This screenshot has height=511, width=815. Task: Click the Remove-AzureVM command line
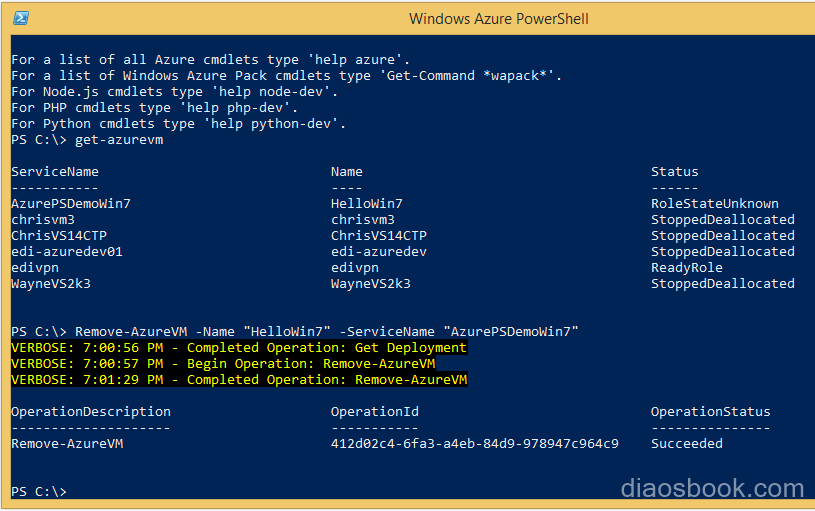pos(295,332)
